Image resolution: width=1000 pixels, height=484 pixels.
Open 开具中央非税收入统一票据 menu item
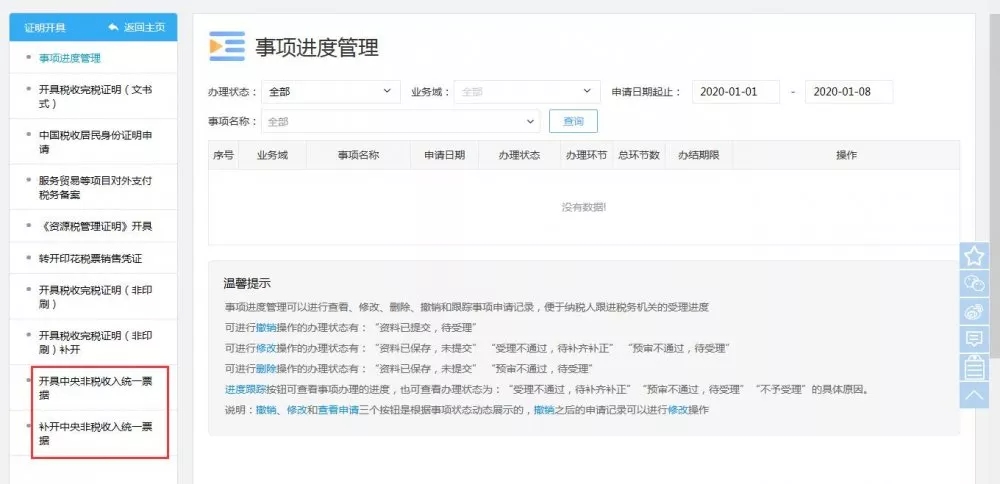point(95,387)
